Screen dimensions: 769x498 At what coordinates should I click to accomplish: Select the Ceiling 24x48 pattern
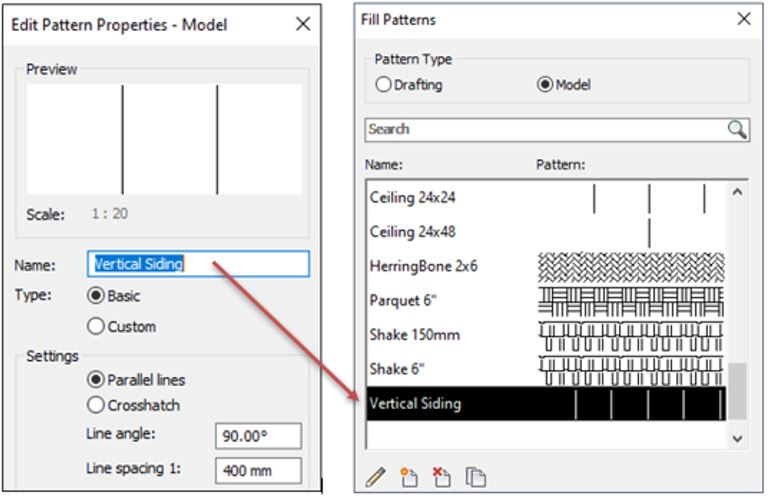coord(546,232)
